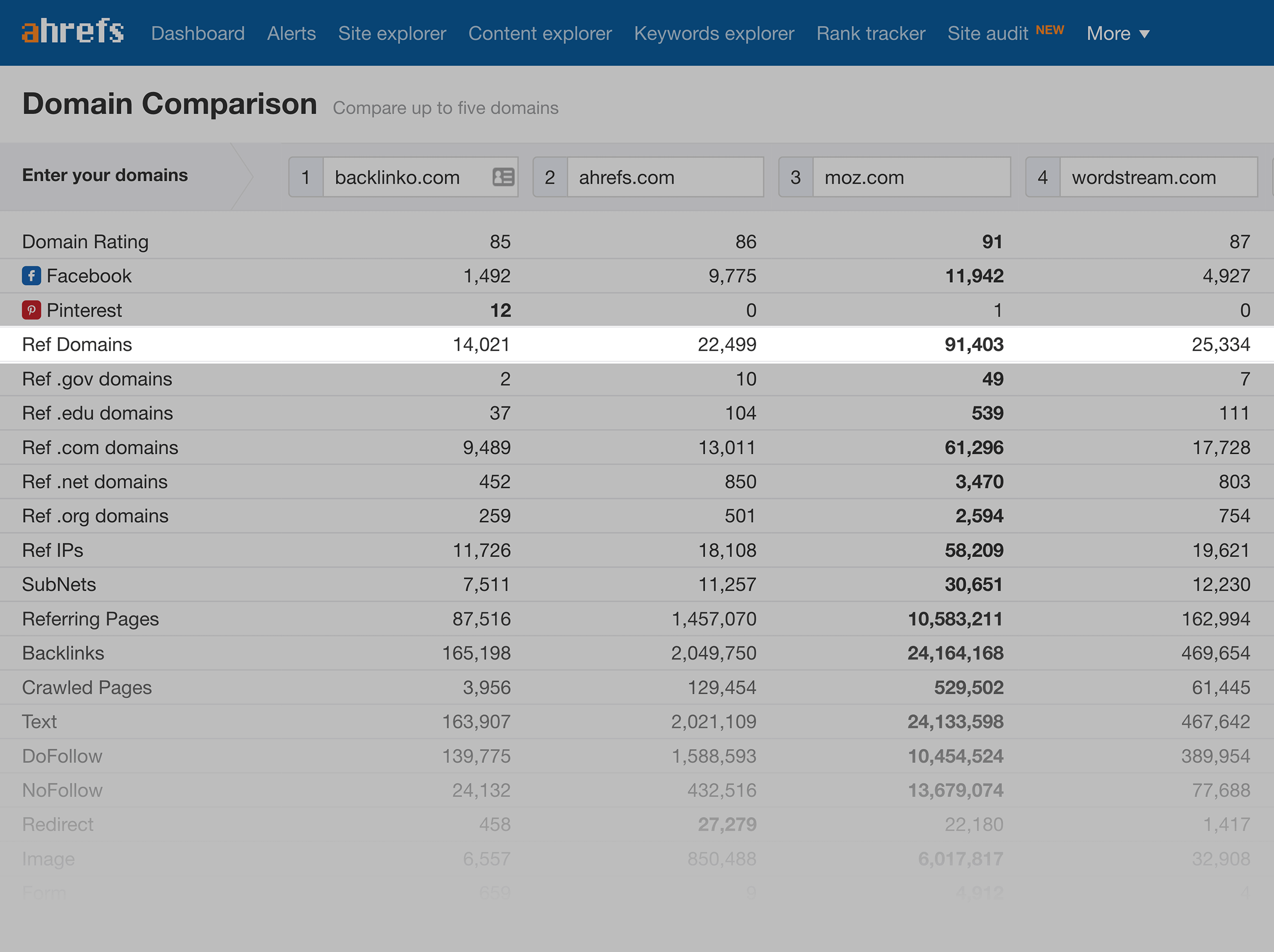This screenshot has width=1274, height=952.
Task: Click the Redirect row label
Action: (58, 824)
